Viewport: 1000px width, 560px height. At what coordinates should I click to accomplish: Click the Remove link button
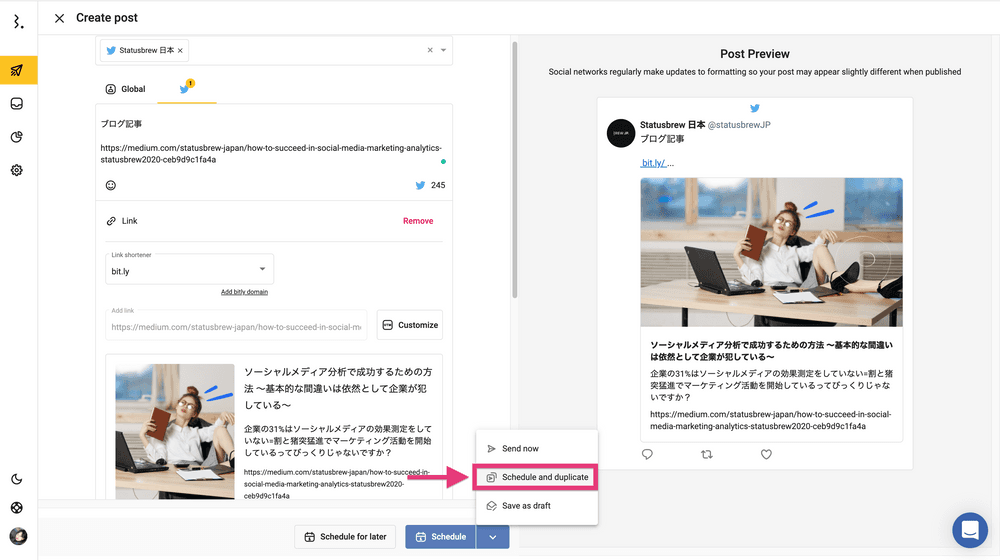418,221
